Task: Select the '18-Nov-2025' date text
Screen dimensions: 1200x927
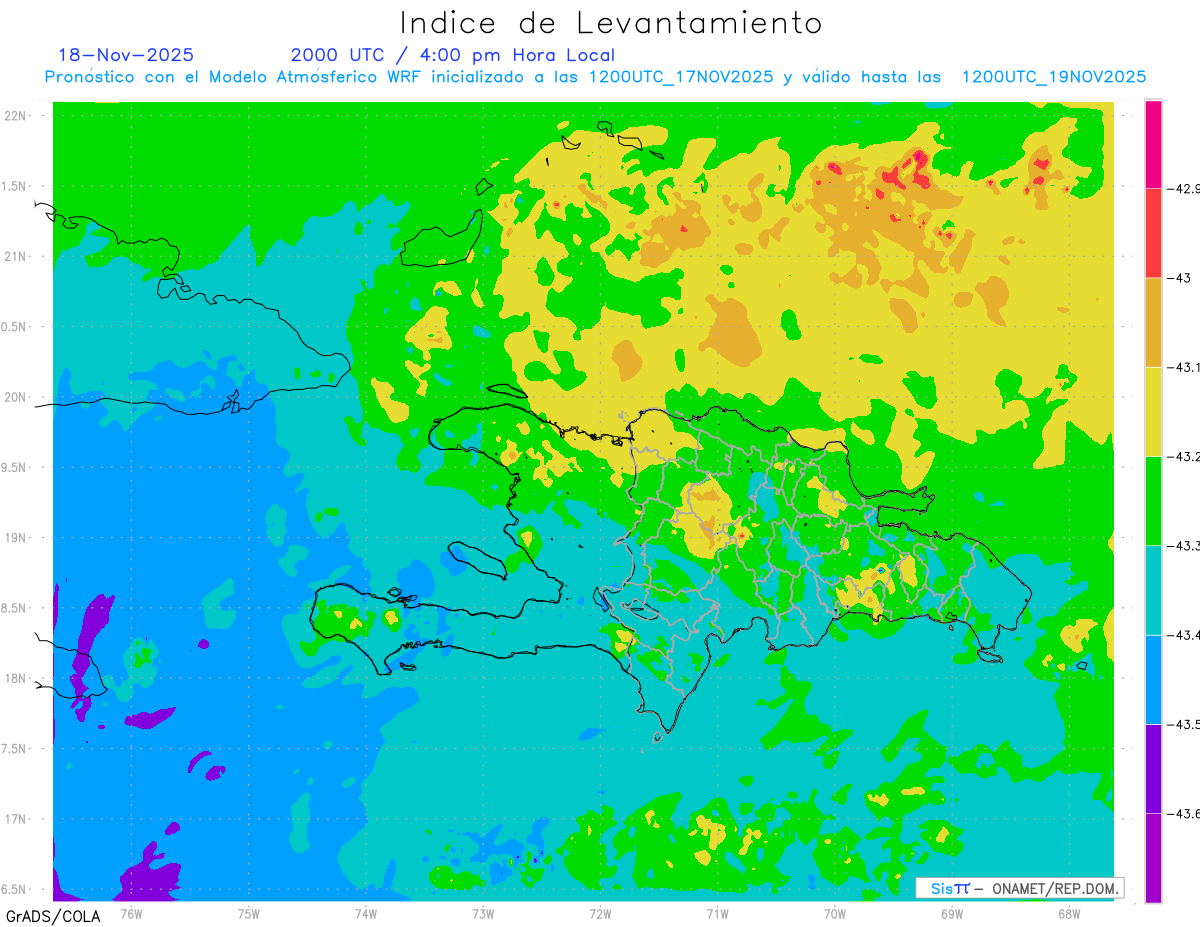Action: click(127, 55)
